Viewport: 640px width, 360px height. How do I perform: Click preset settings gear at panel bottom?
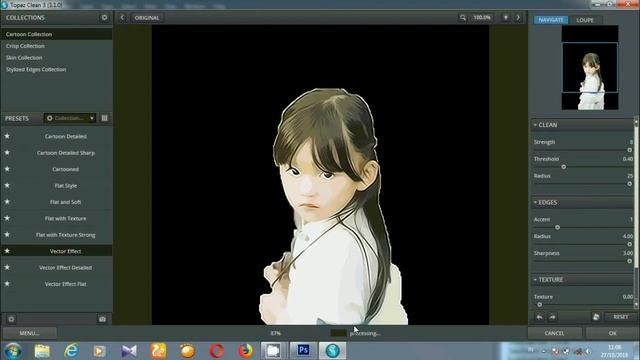pyautogui.click(x=11, y=319)
